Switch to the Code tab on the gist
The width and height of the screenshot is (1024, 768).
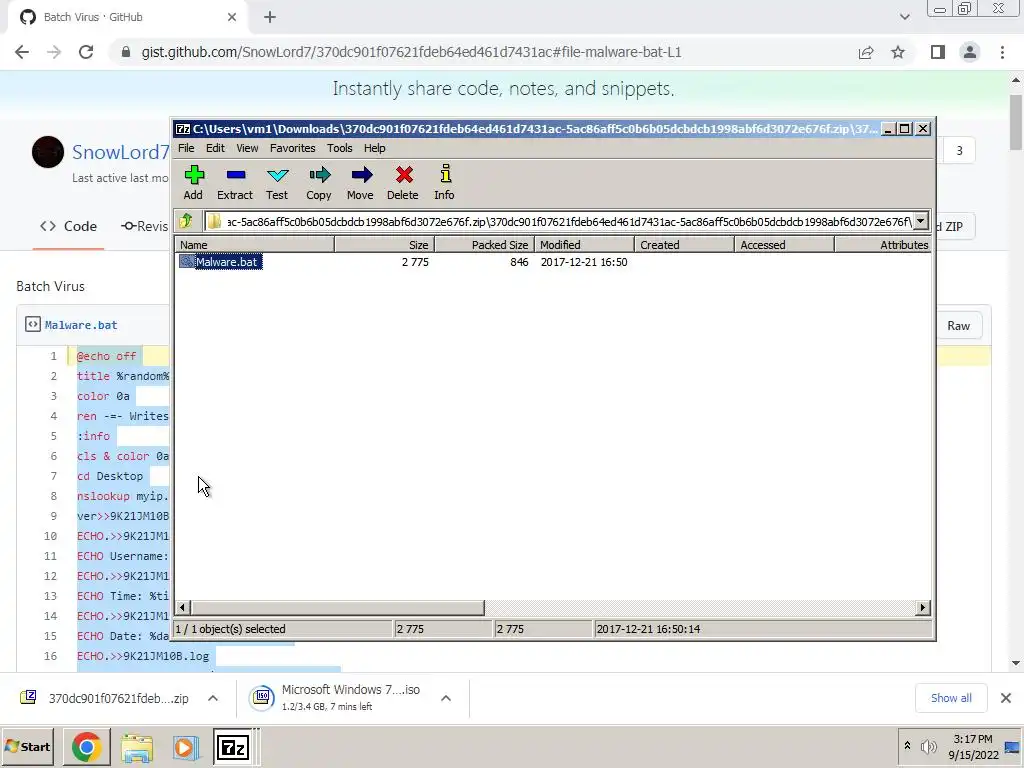[69, 226]
